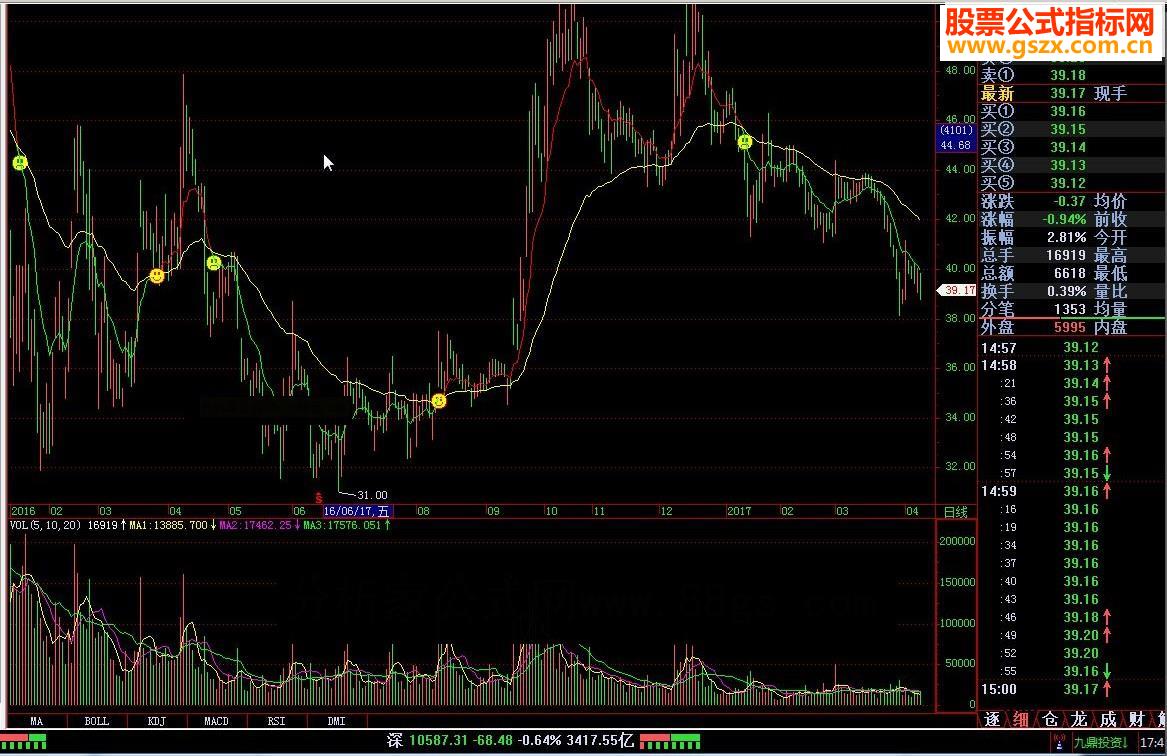Viewport: 1167px width, 756px height.
Task: Click the 39.17 current price tag on the axis
Action: pyautogui.click(x=957, y=290)
